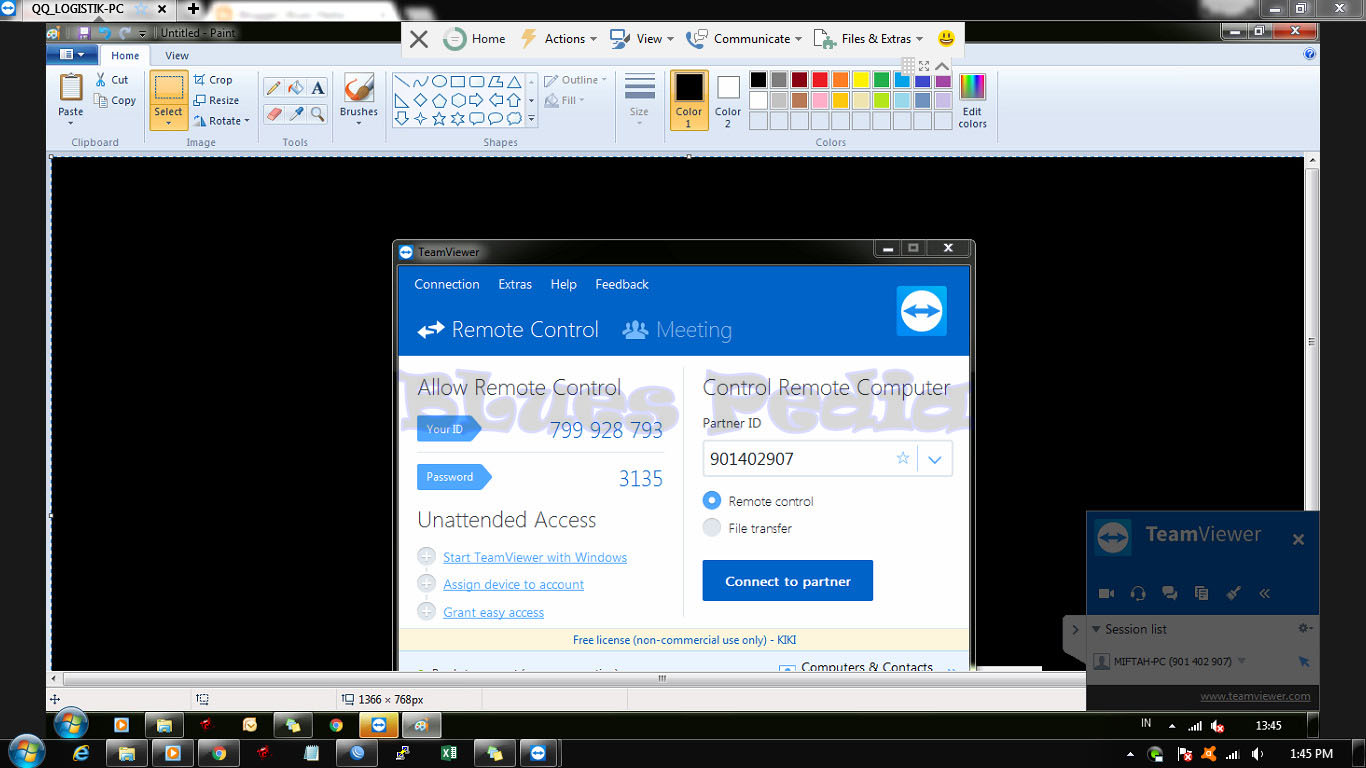
Task: Open the Connection menu in TeamViewer
Action: tap(447, 284)
